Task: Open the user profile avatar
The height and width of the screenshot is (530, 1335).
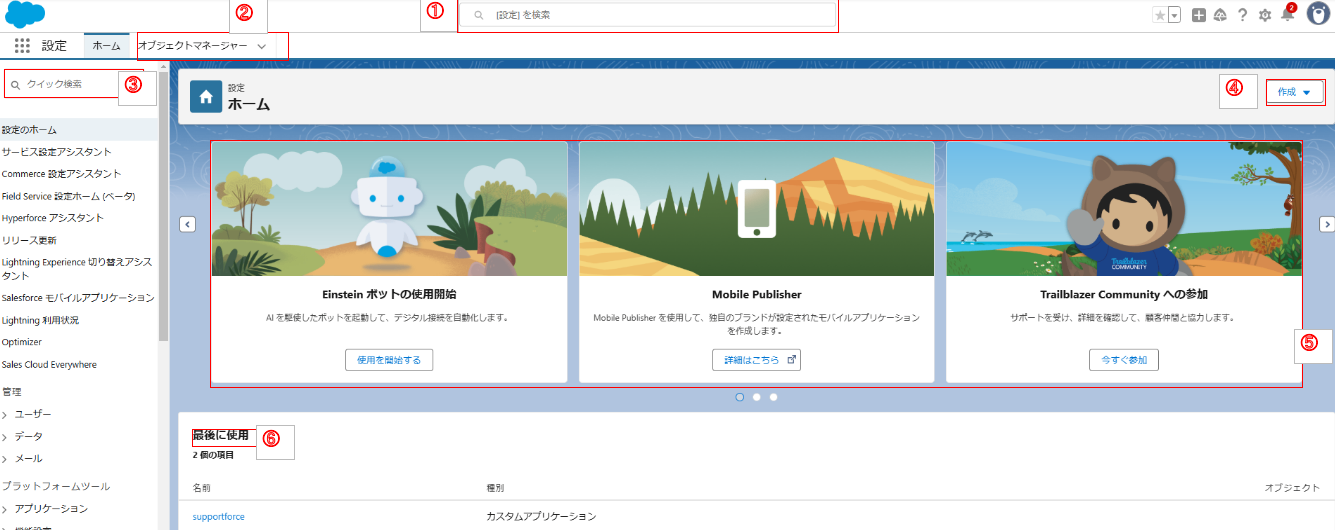Action: coord(1318,14)
